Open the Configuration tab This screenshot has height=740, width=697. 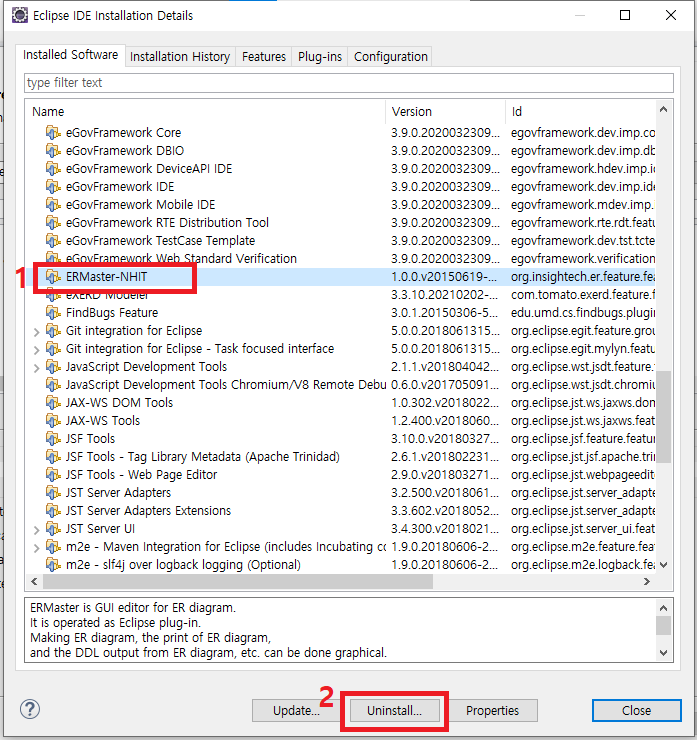(x=391, y=57)
